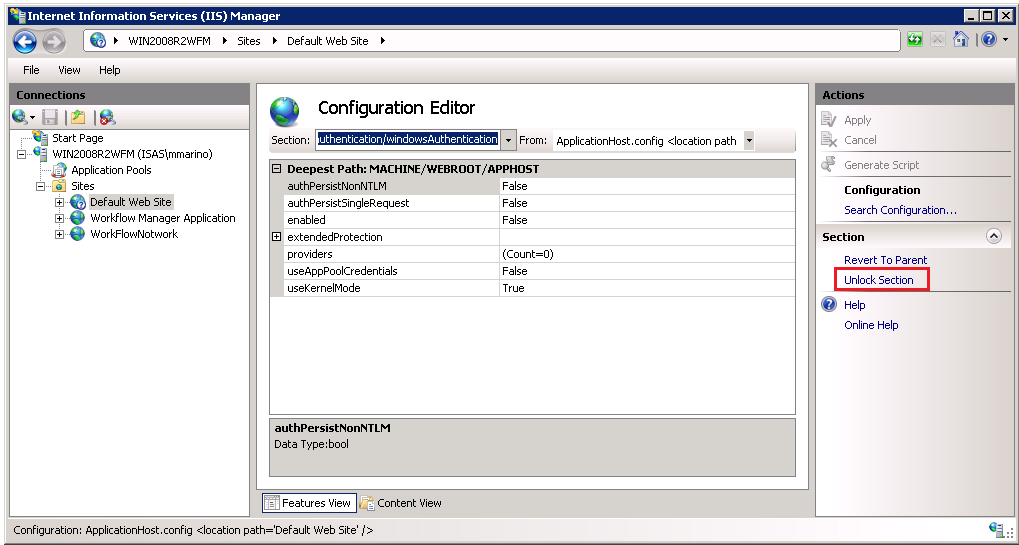This screenshot has height=545, width=1019.
Task: Click the Sites folder icon
Action: (x=60, y=186)
